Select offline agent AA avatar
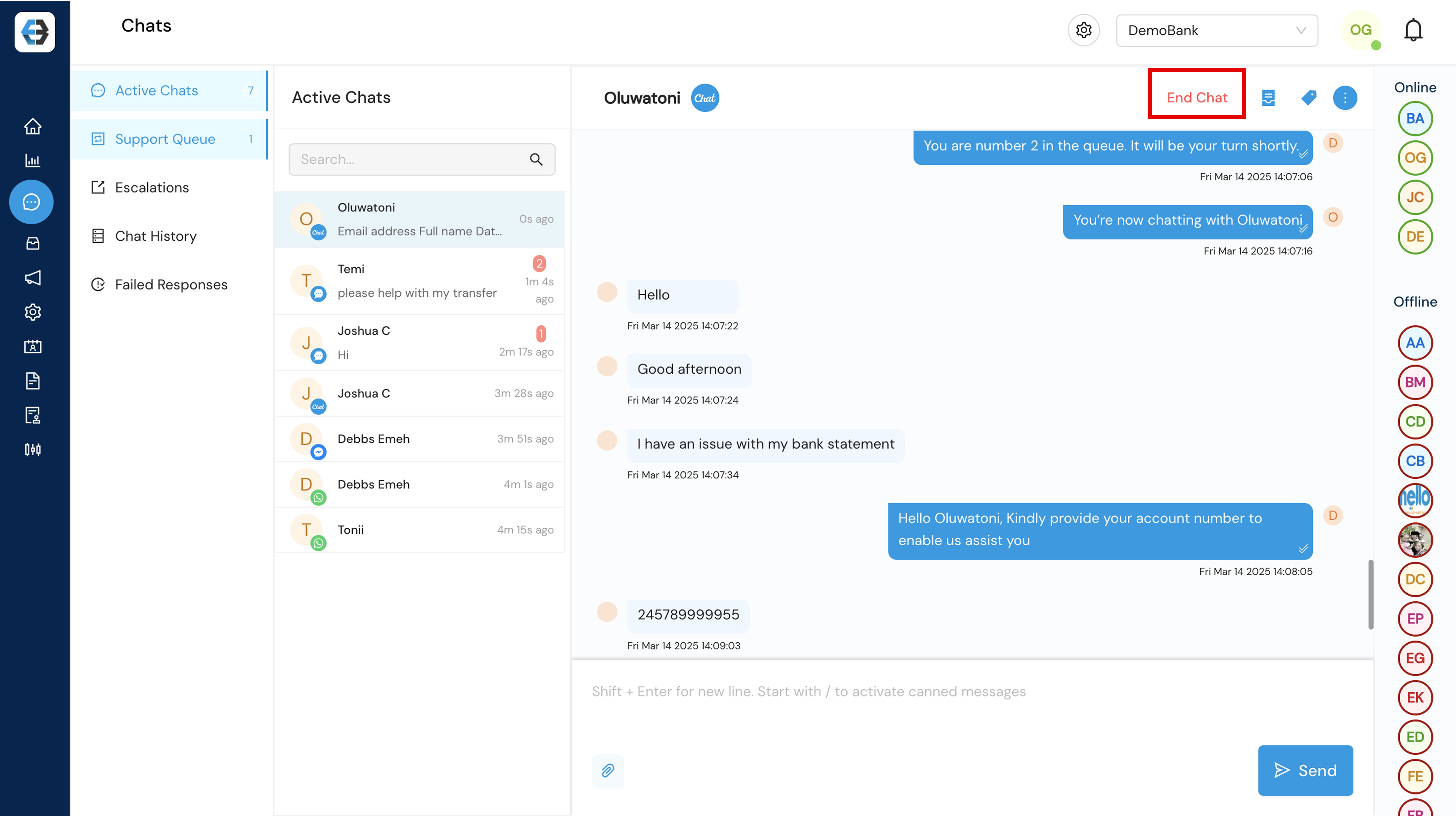 click(1415, 342)
